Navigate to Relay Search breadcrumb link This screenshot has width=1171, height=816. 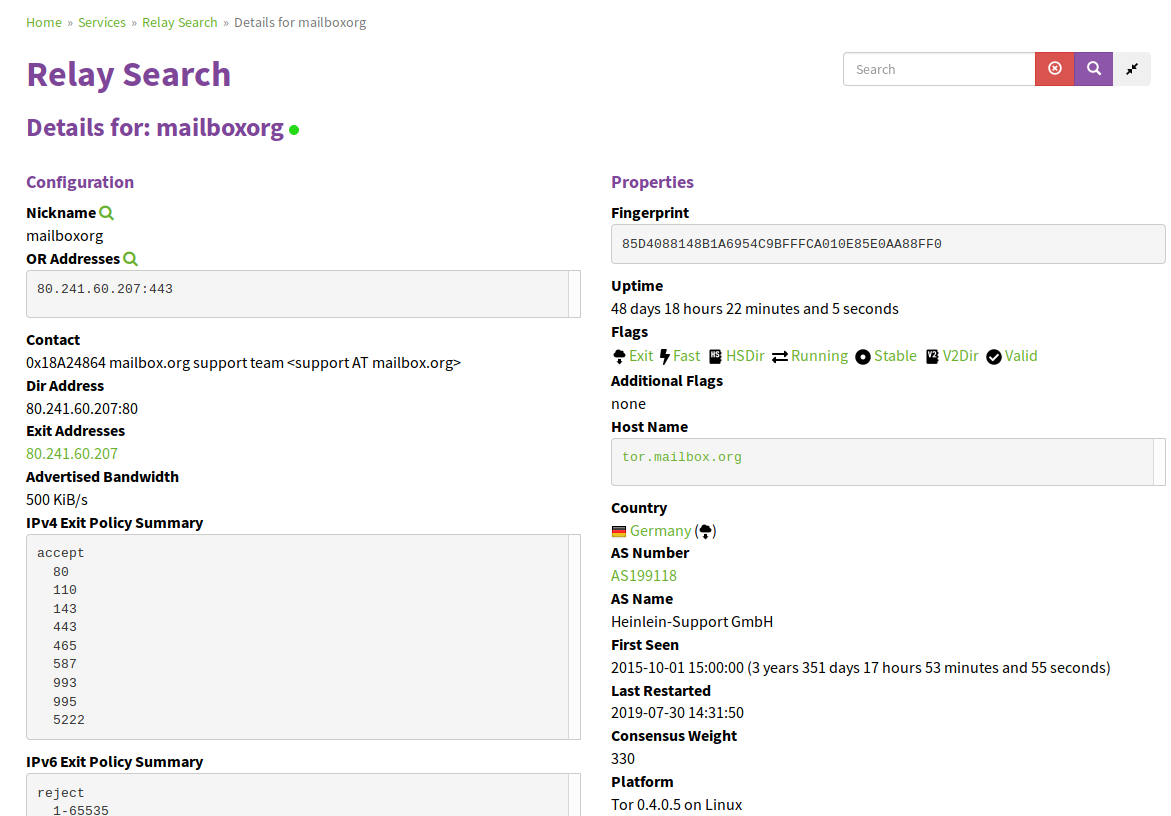(x=180, y=22)
